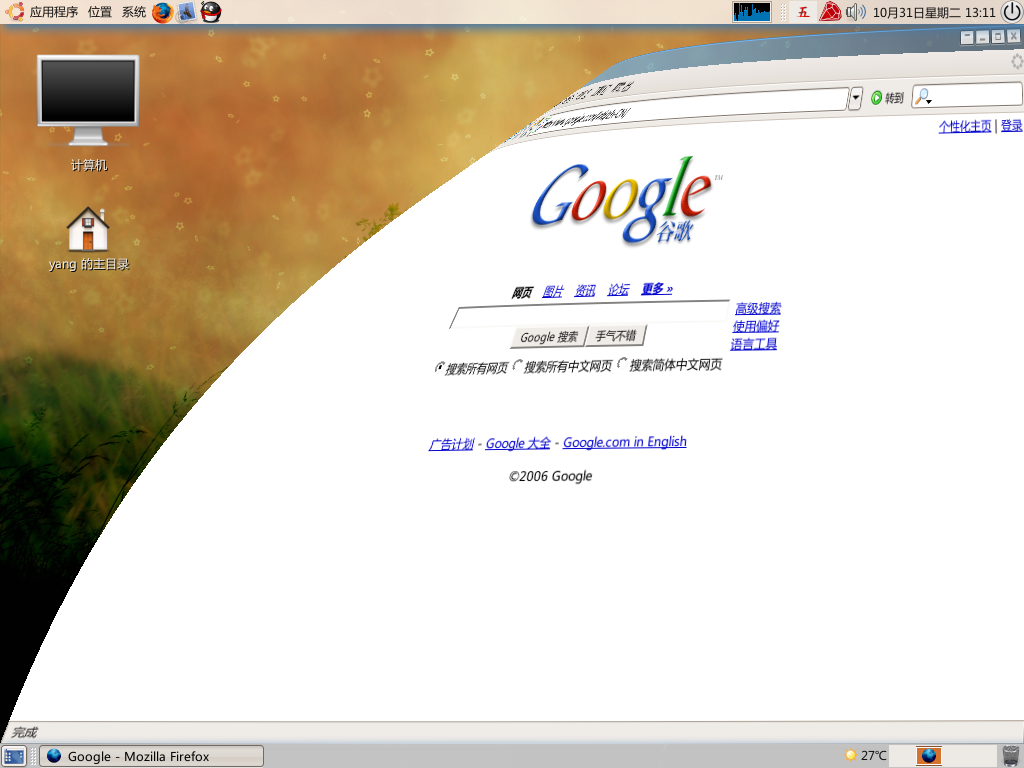Open the Google 大全 link
1024x768 pixels.
tap(518, 443)
